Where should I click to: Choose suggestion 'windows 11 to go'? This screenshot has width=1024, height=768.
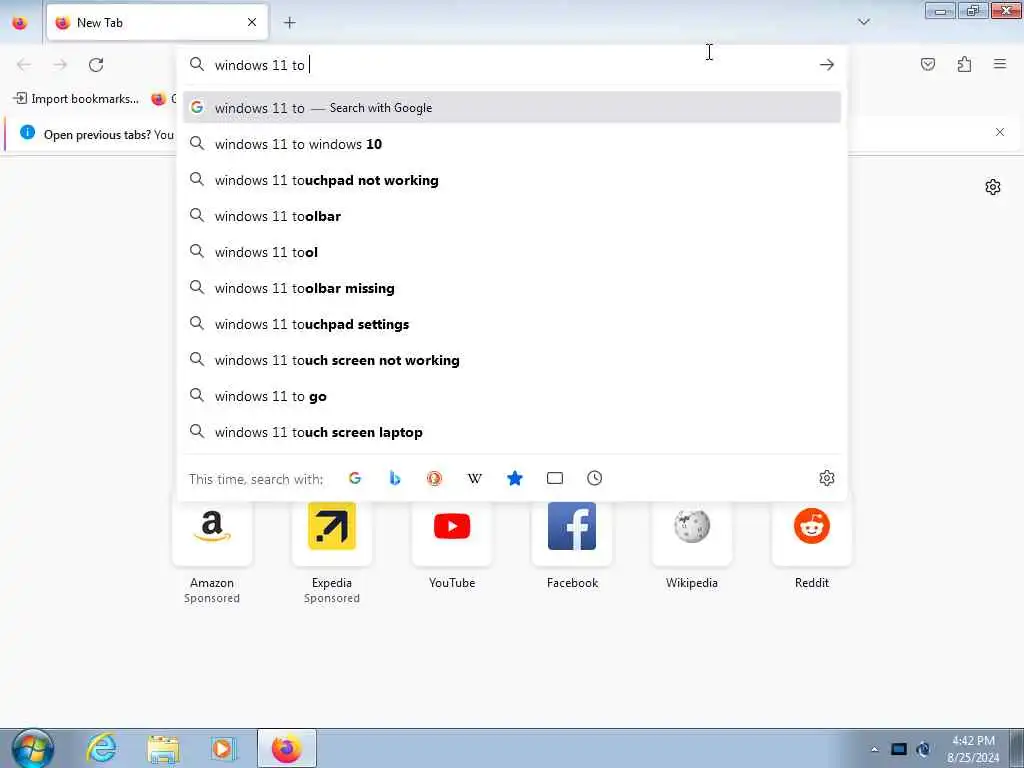[512, 396]
